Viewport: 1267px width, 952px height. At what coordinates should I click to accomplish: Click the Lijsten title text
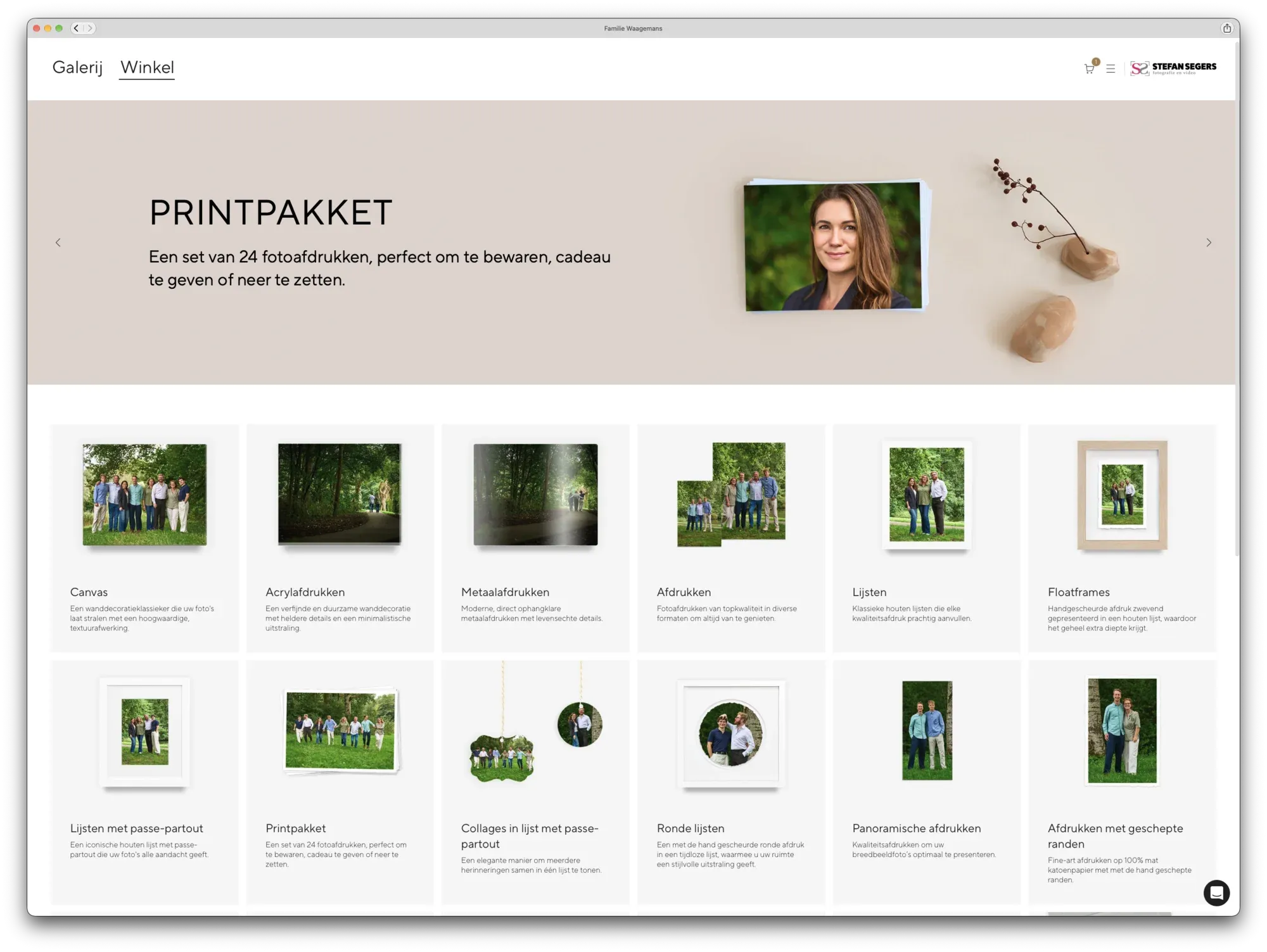pos(869,592)
